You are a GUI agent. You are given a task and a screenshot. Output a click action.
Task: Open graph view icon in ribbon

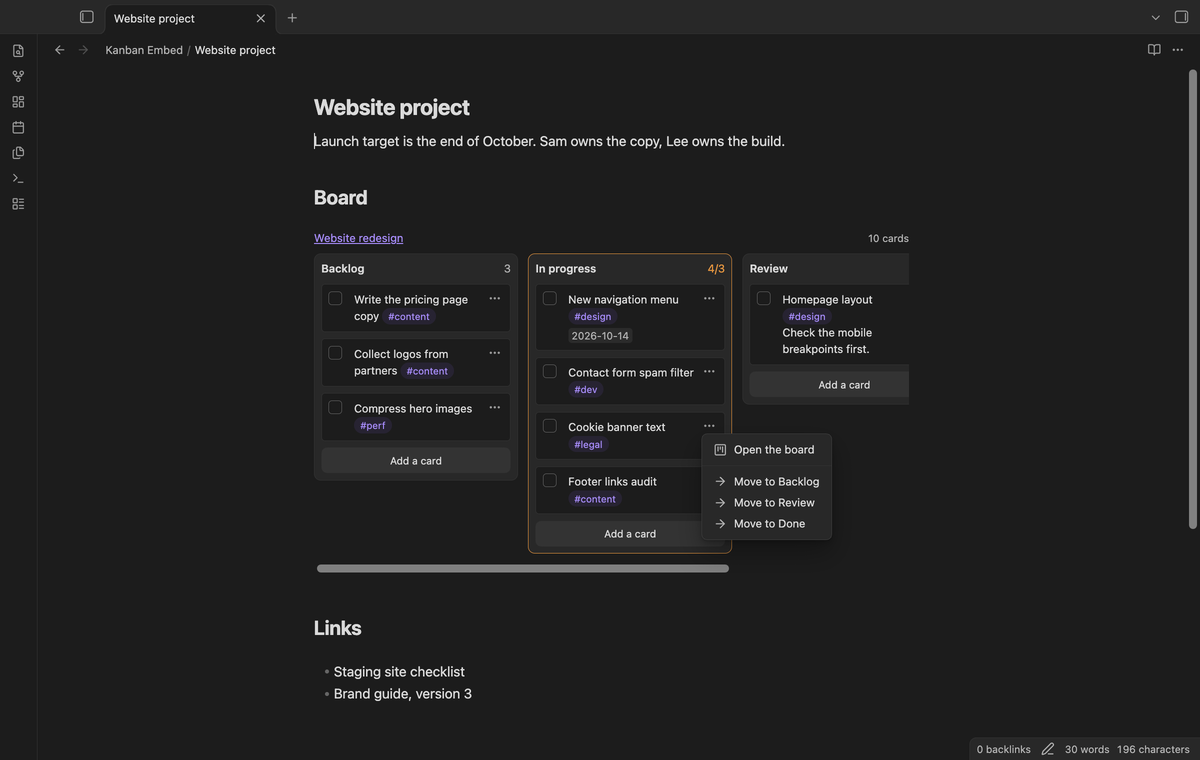[x=18, y=76]
